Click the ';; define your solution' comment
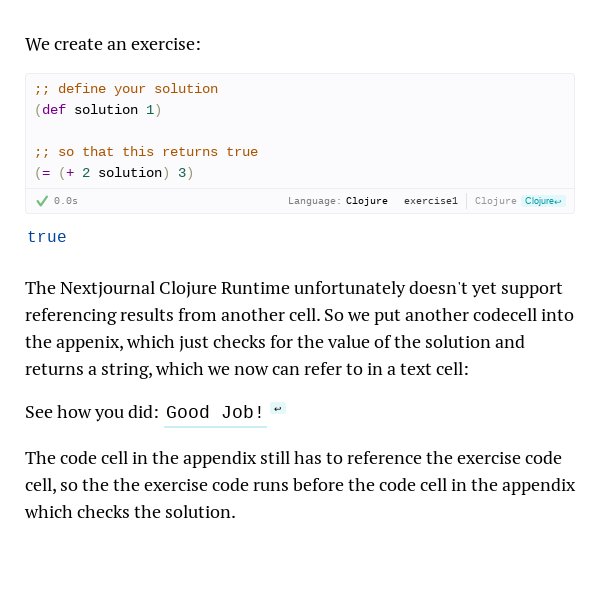 (126, 89)
